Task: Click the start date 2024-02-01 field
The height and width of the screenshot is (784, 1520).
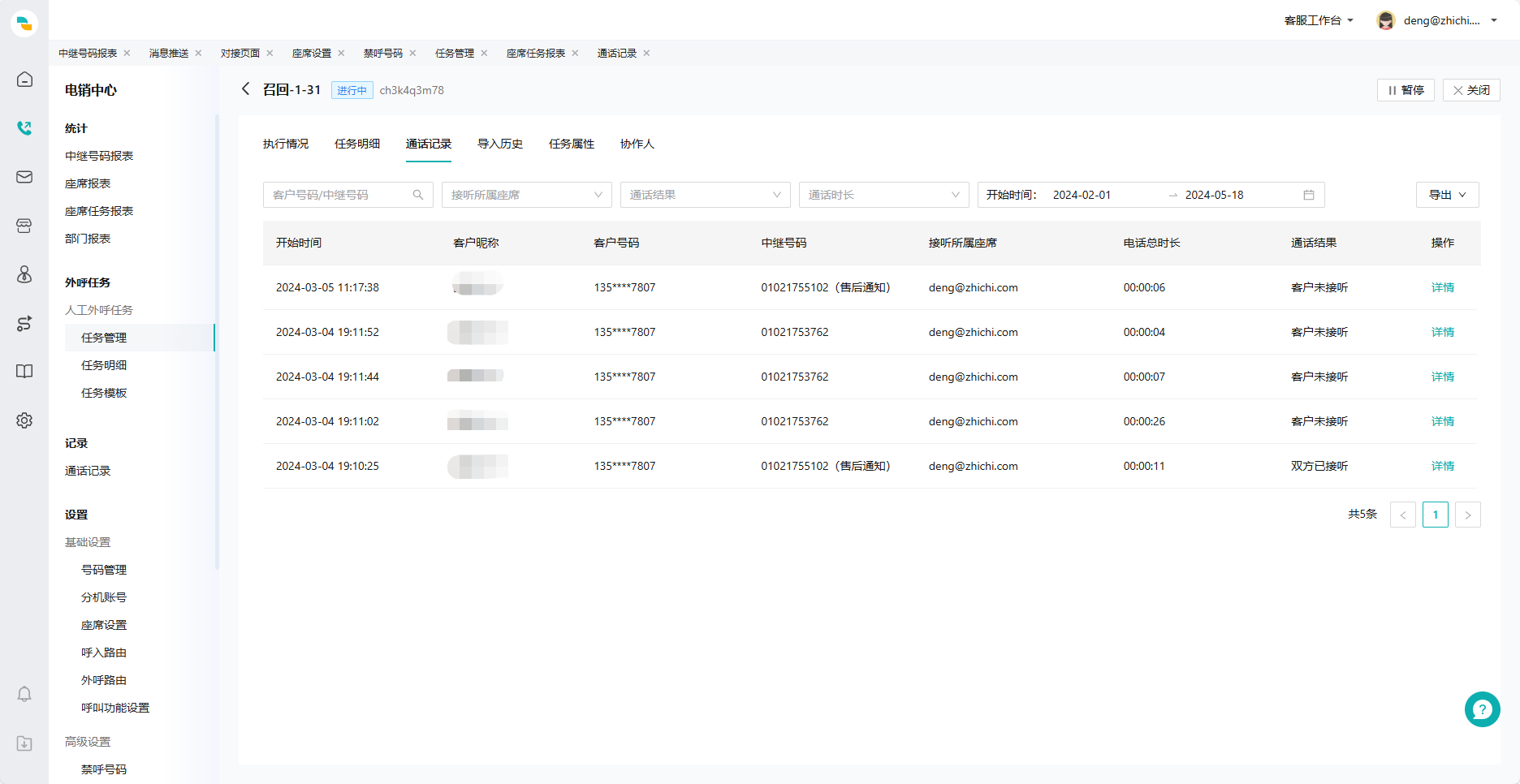Action: tap(1082, 195)
